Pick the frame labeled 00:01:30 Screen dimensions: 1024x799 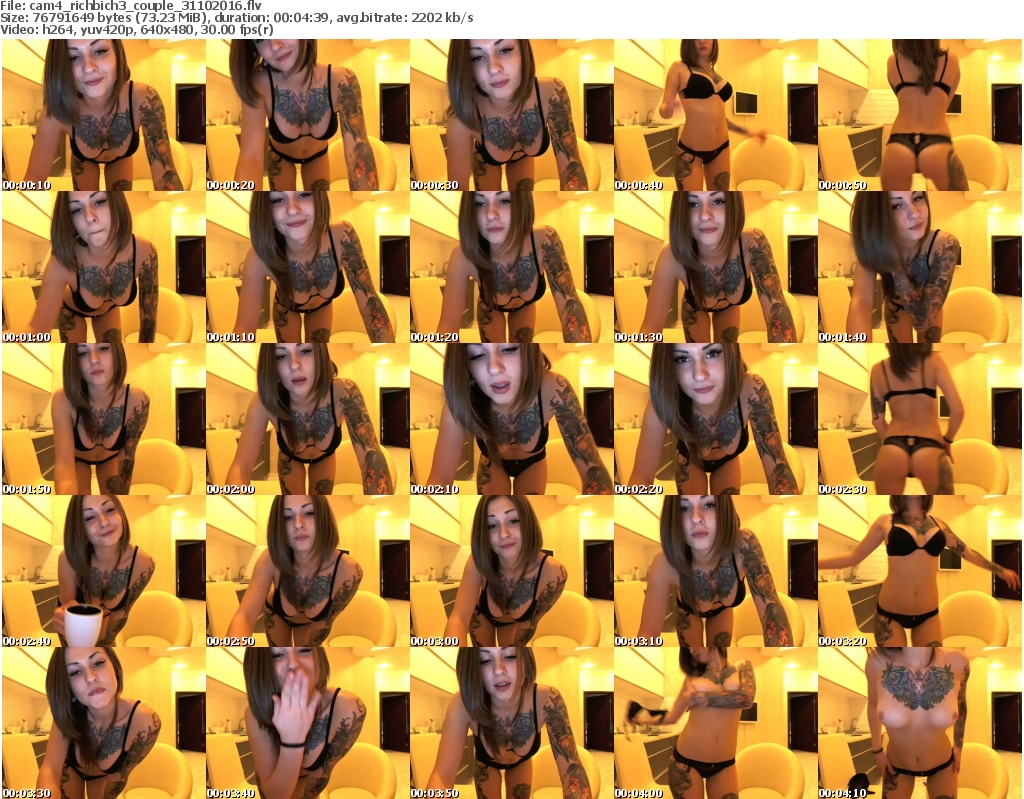(716, 267)
